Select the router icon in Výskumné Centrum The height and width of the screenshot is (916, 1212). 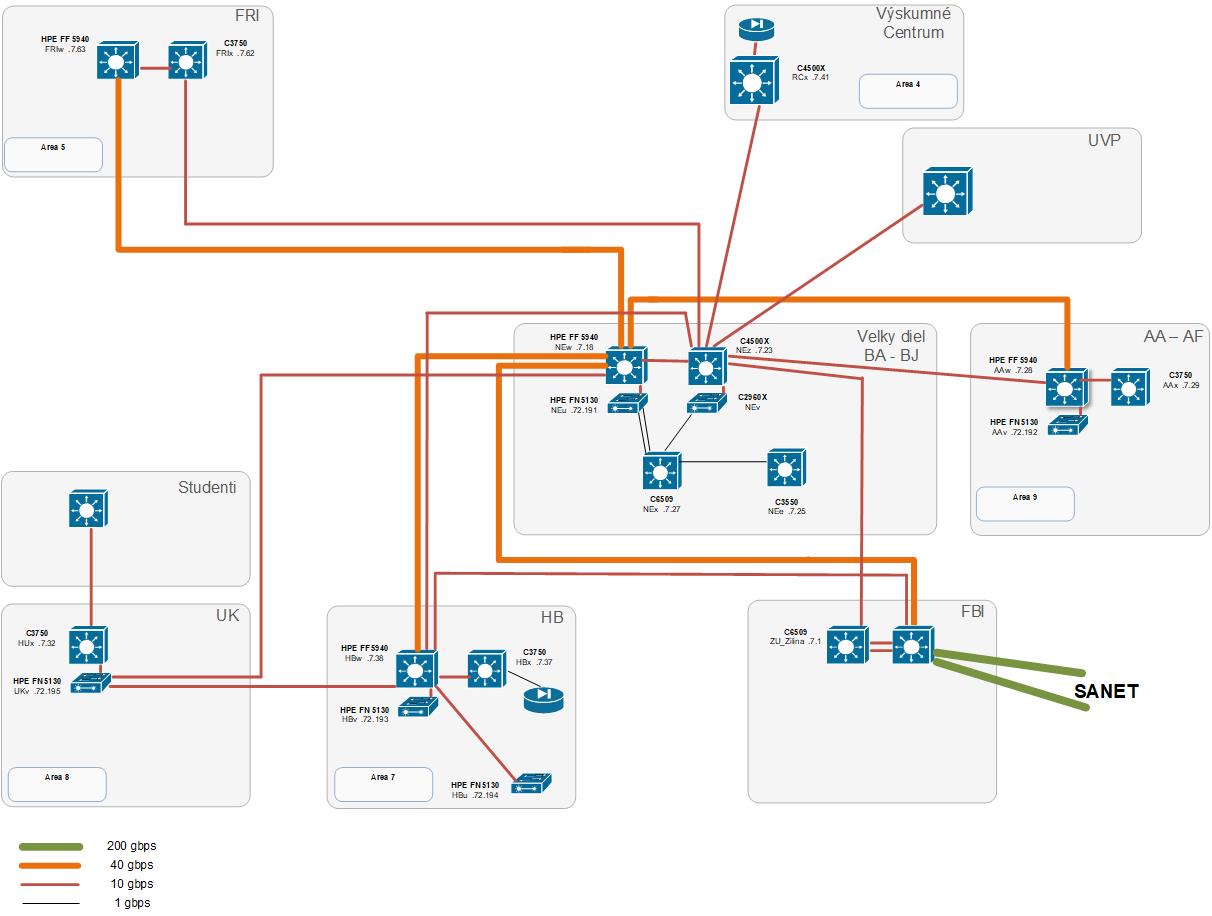click(757, 29)
